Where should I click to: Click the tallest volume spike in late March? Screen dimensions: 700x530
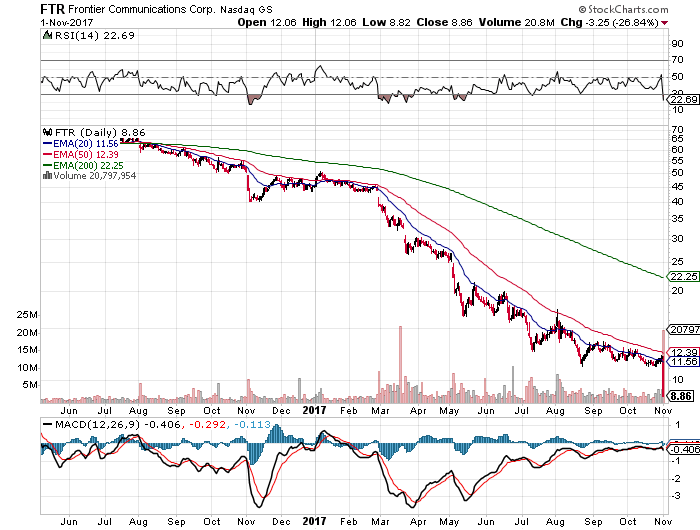click(x=400, y=364)
